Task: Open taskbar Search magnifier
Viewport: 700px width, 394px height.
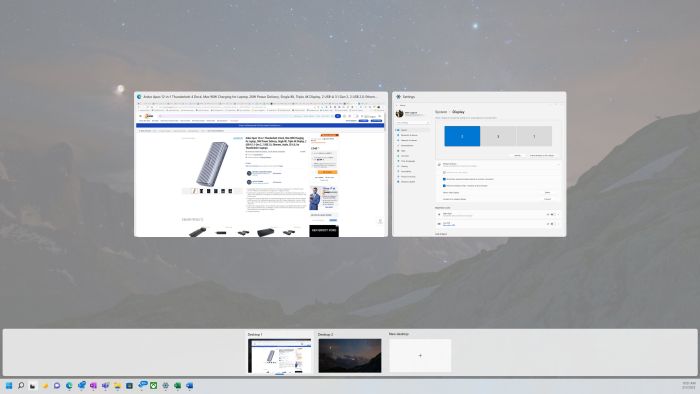Action: (21, 386)
